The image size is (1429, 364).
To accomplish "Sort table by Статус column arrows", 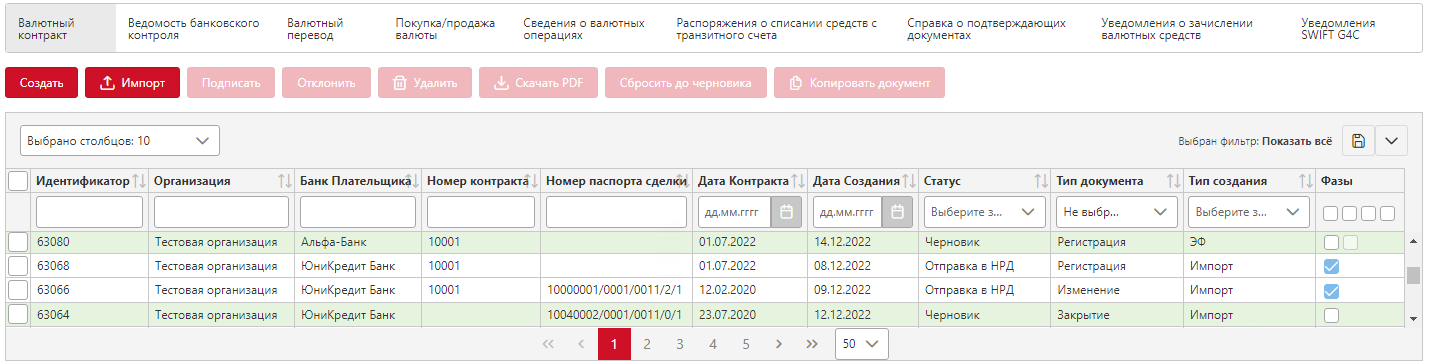I will (1039, 181).
